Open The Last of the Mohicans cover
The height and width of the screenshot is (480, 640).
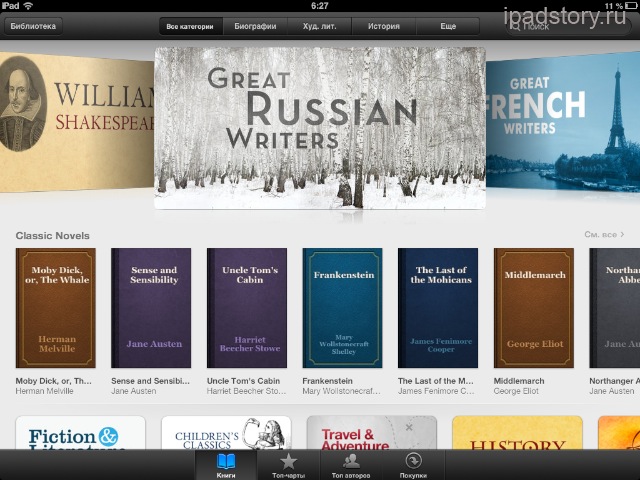[438, 308]
